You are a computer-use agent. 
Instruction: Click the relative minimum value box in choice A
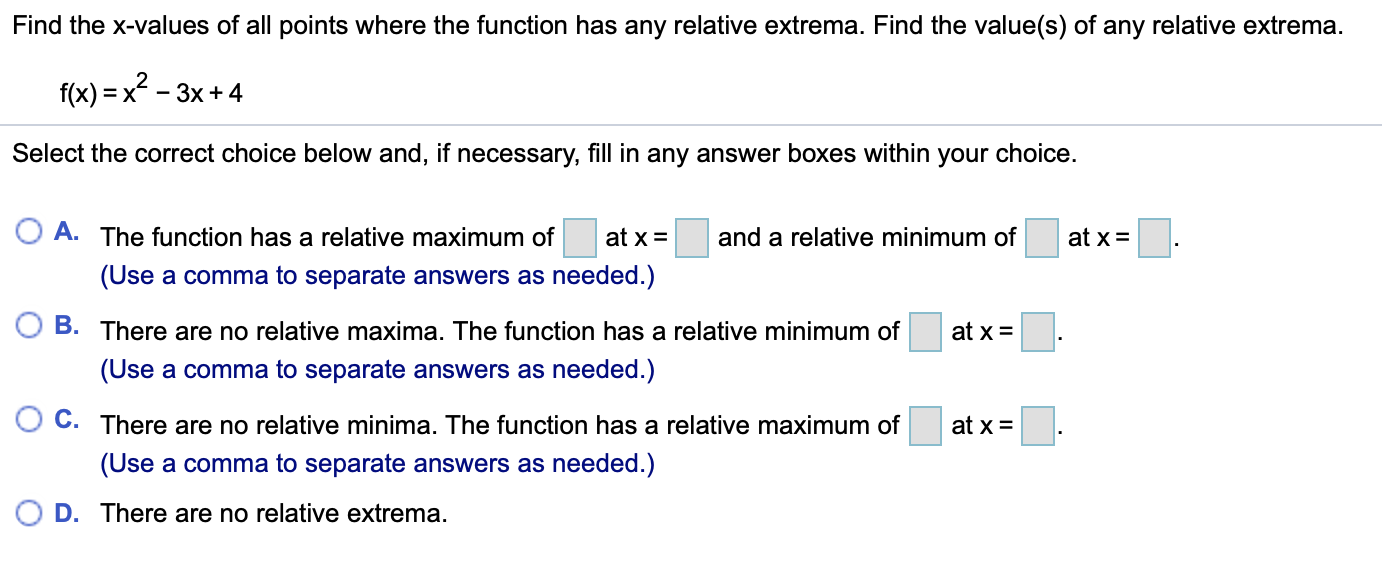(1041, 237)
